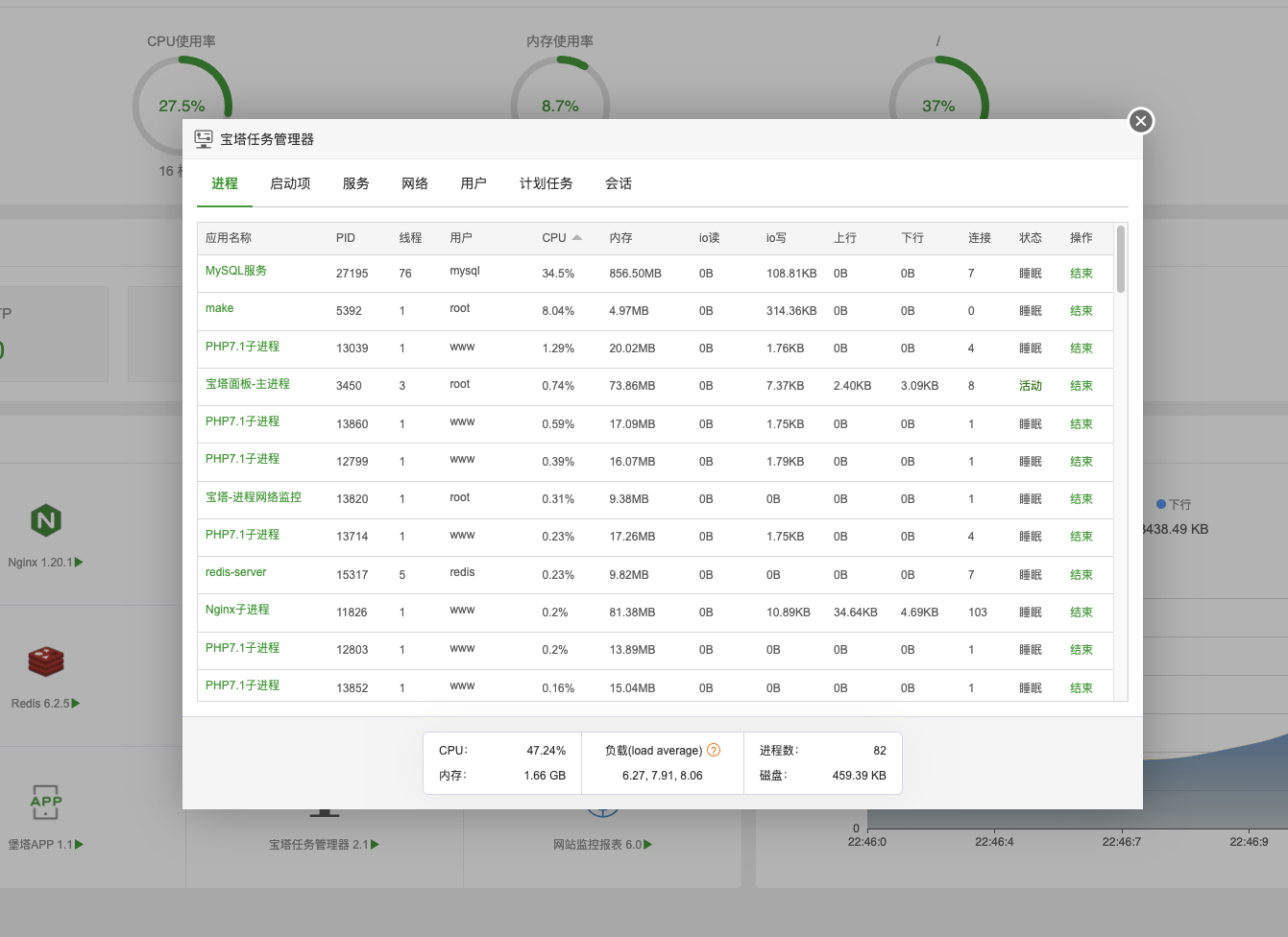Click the load average 6.27, 7.91, 8.06
This screenshot has height=937, width=1288.
point(662,776)
